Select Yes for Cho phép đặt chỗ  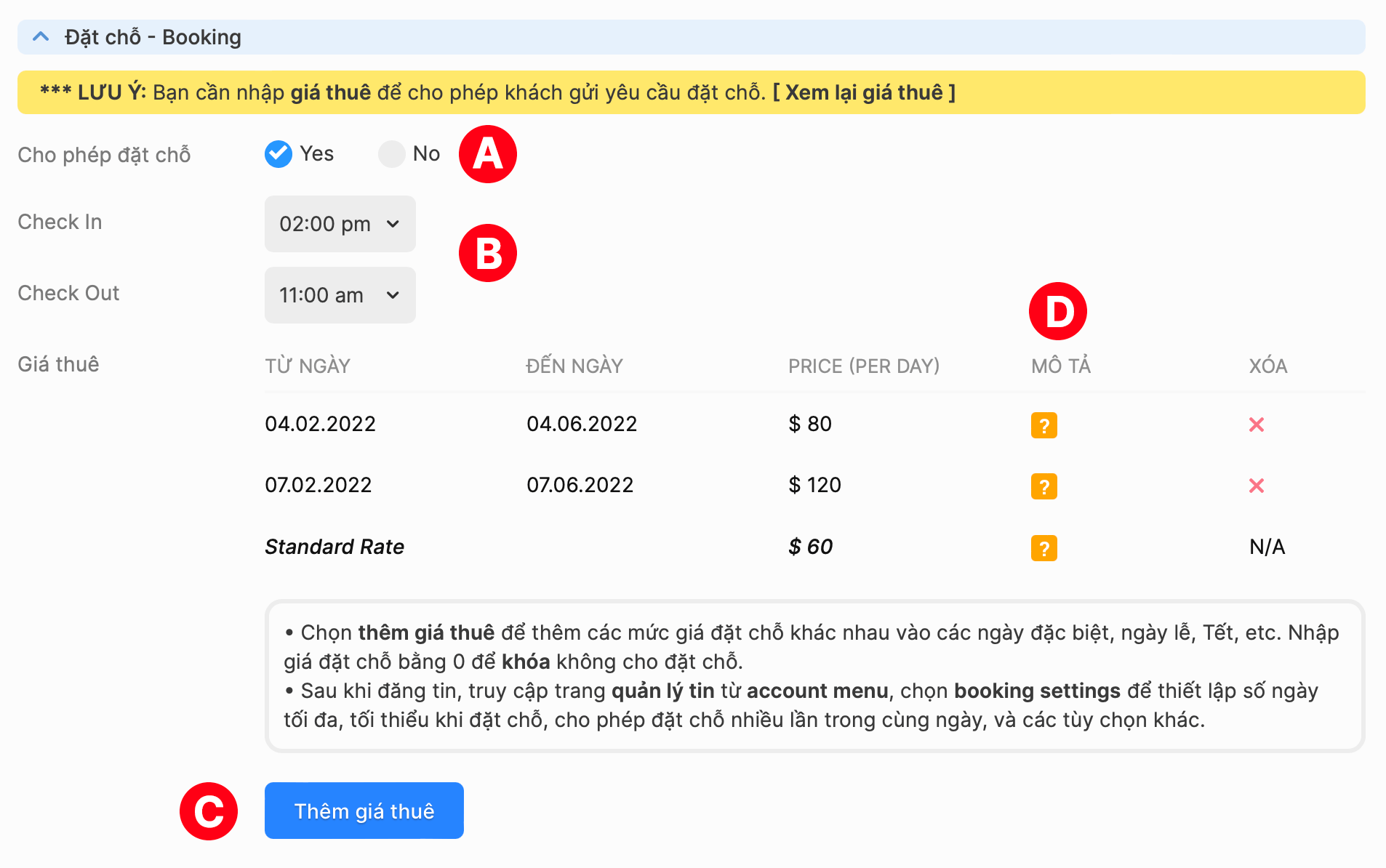(x=279, y=154)
